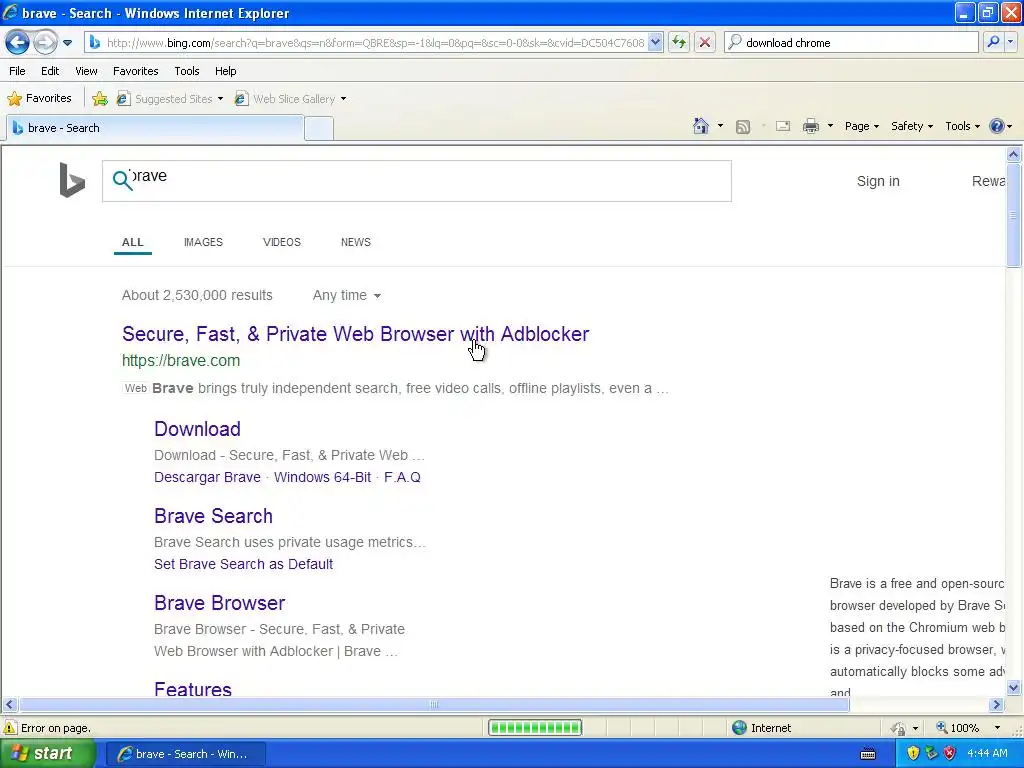This screenshot has width=1024, height=768.
Task: Open the File menu
Action: [x=17, y=71]
